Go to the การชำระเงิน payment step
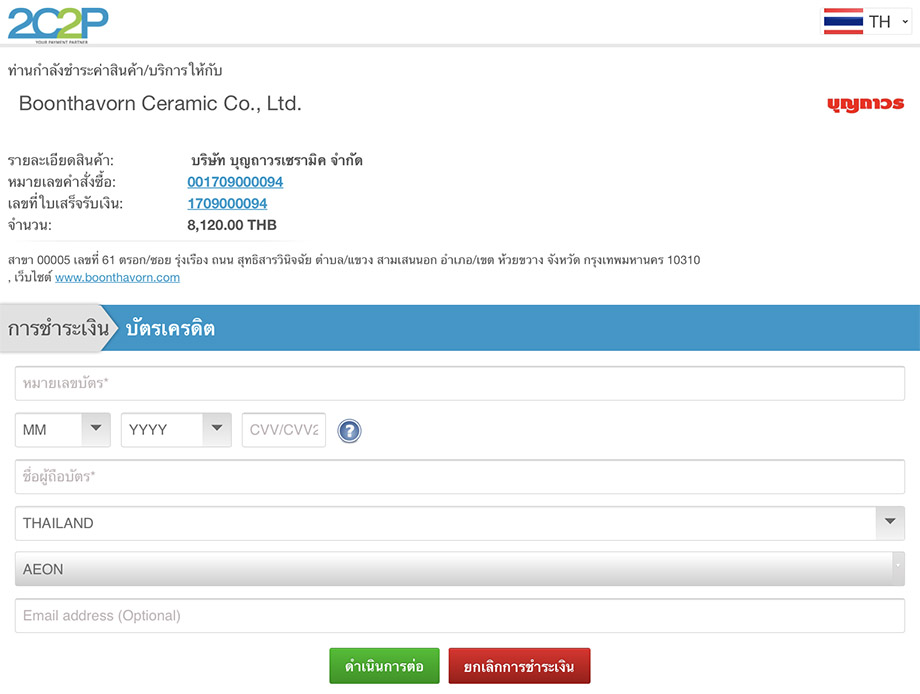Viewport: 920px width, 694px height. tap(58, 328)
